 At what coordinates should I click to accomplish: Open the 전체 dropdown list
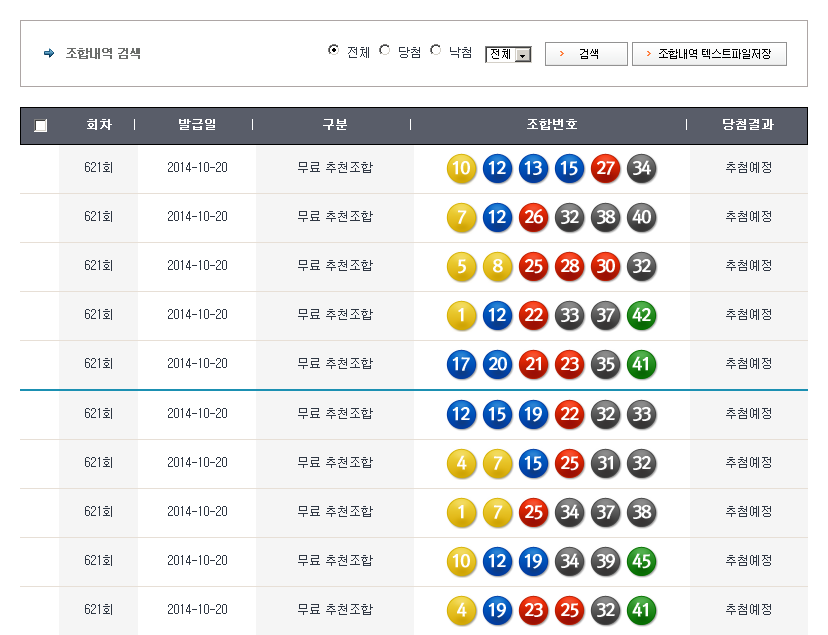(508, 55)
